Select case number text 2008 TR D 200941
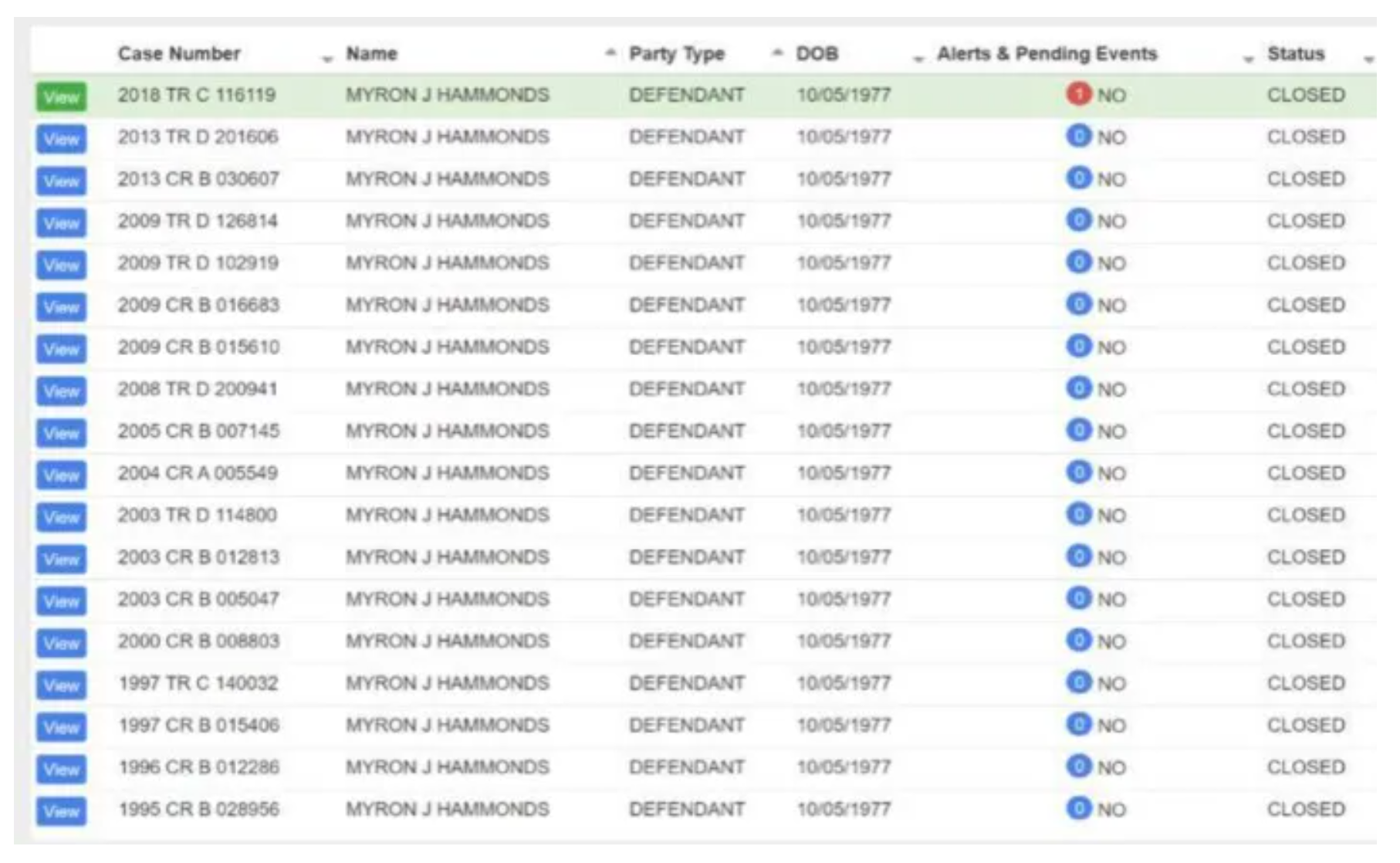1400x863 pixels. click(x=197, y=389)
